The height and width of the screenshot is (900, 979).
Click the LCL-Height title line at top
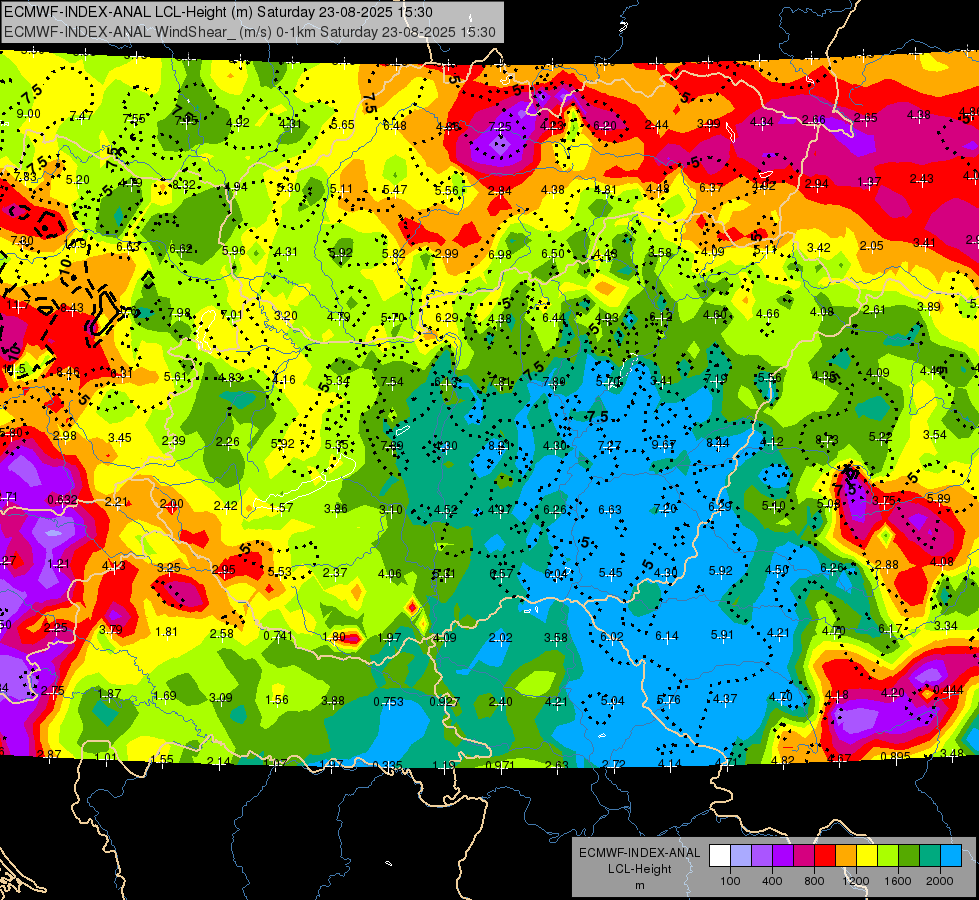pyautogui.click(x=218, y=12)
